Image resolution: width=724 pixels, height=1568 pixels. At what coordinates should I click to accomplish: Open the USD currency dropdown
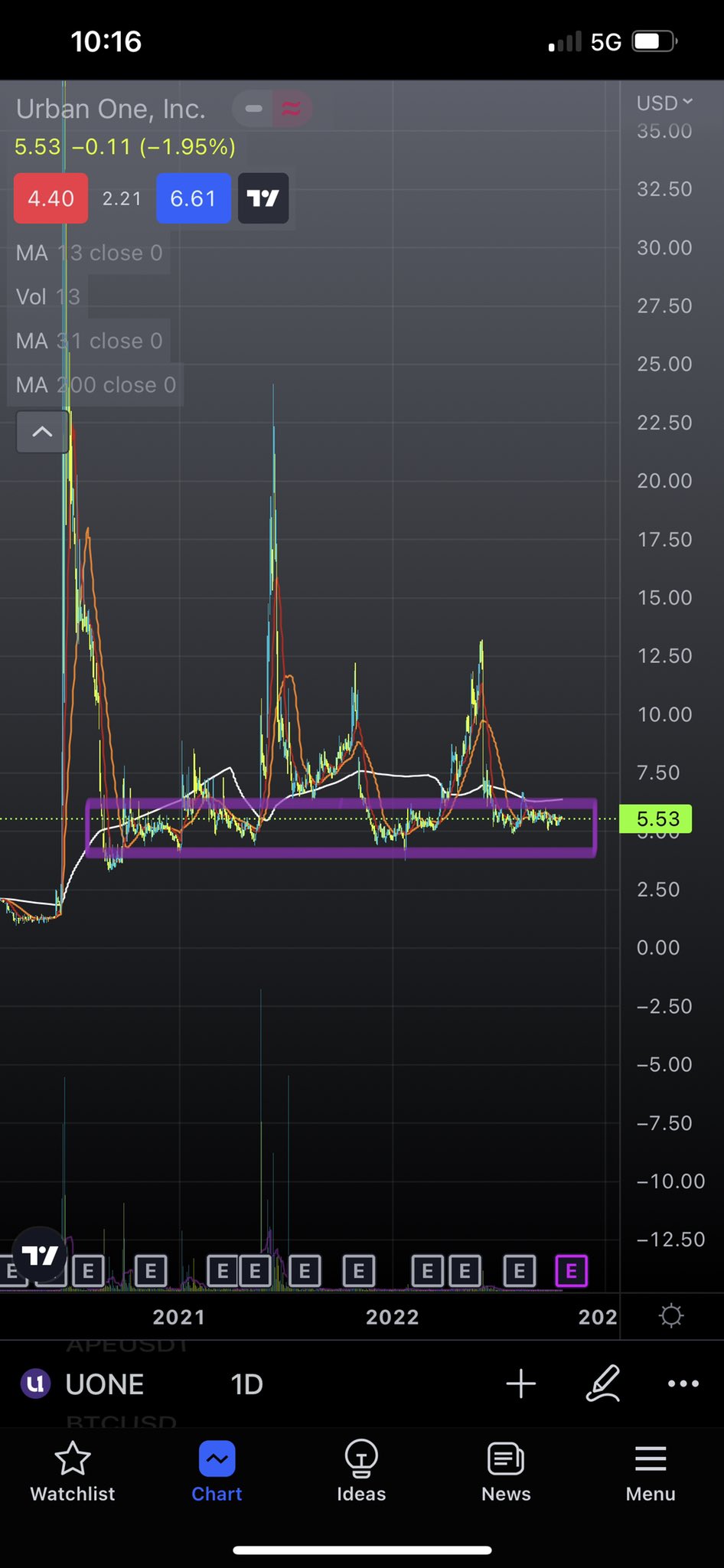point(664,103)
